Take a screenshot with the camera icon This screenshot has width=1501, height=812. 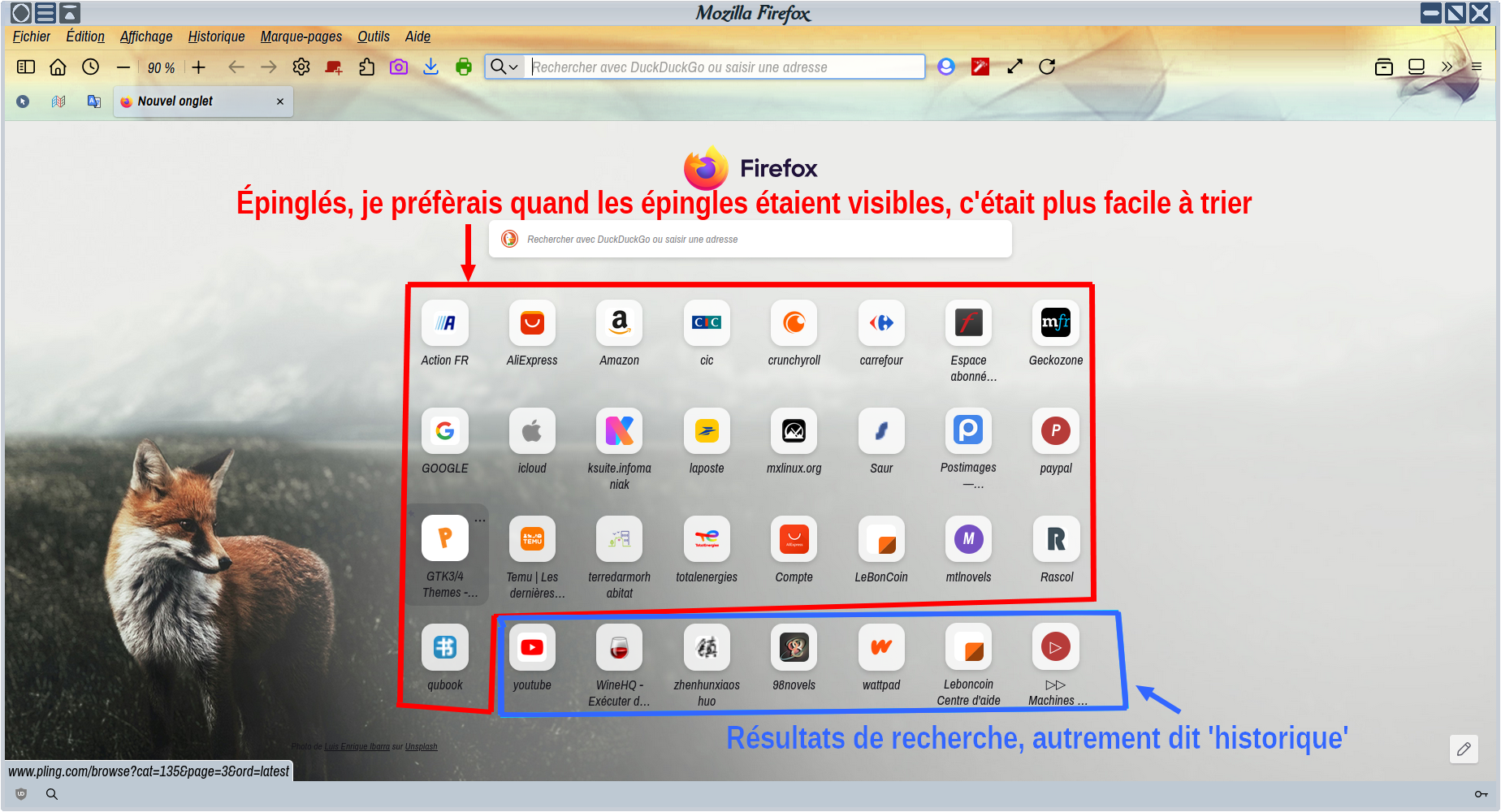click(x=399, y=67)
